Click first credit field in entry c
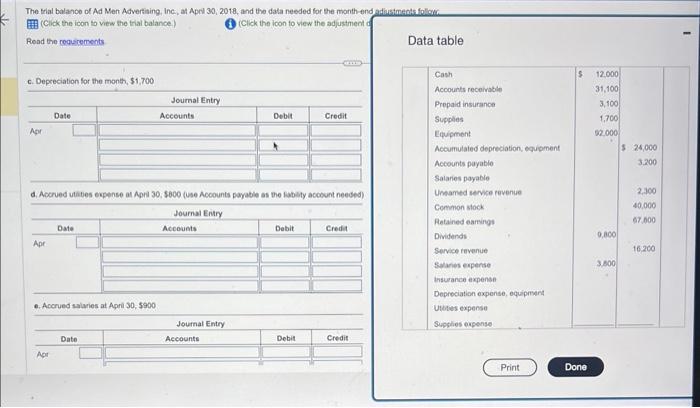 click(336, 130)
